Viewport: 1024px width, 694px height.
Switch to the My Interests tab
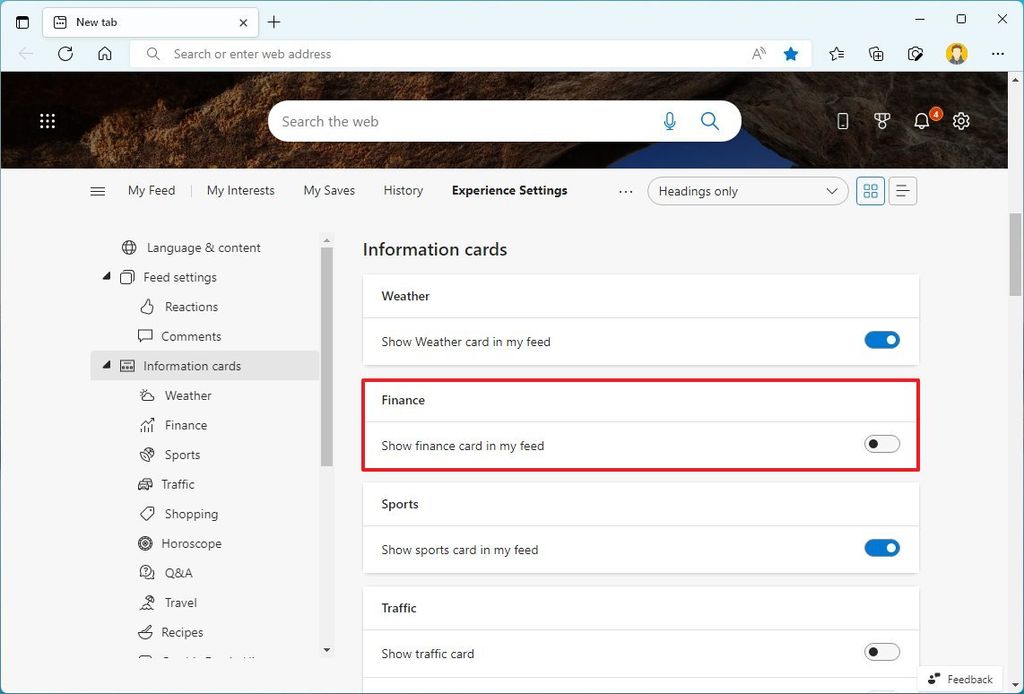[240, 190]
